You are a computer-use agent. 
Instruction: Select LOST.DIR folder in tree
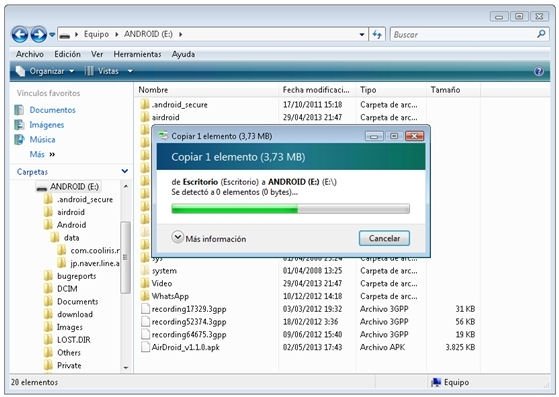tap(73, 340)
